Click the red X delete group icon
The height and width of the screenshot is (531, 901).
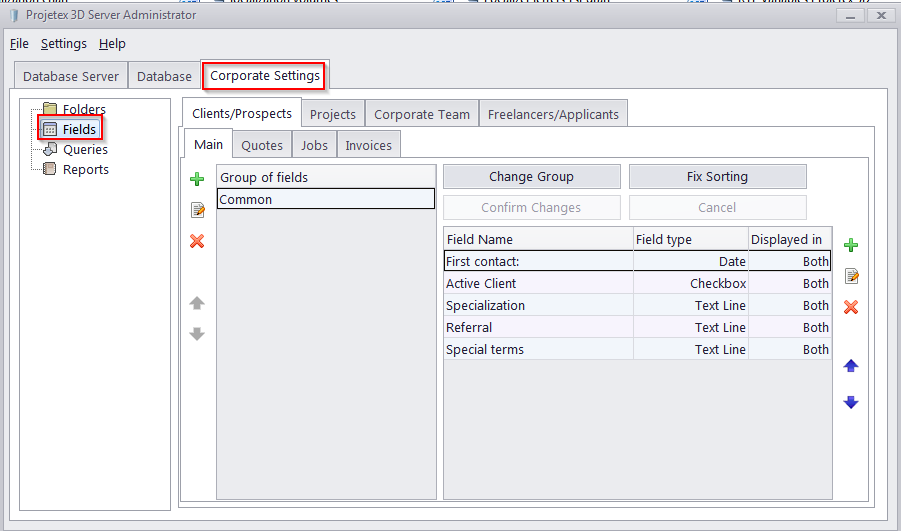[x=197, y=241]
